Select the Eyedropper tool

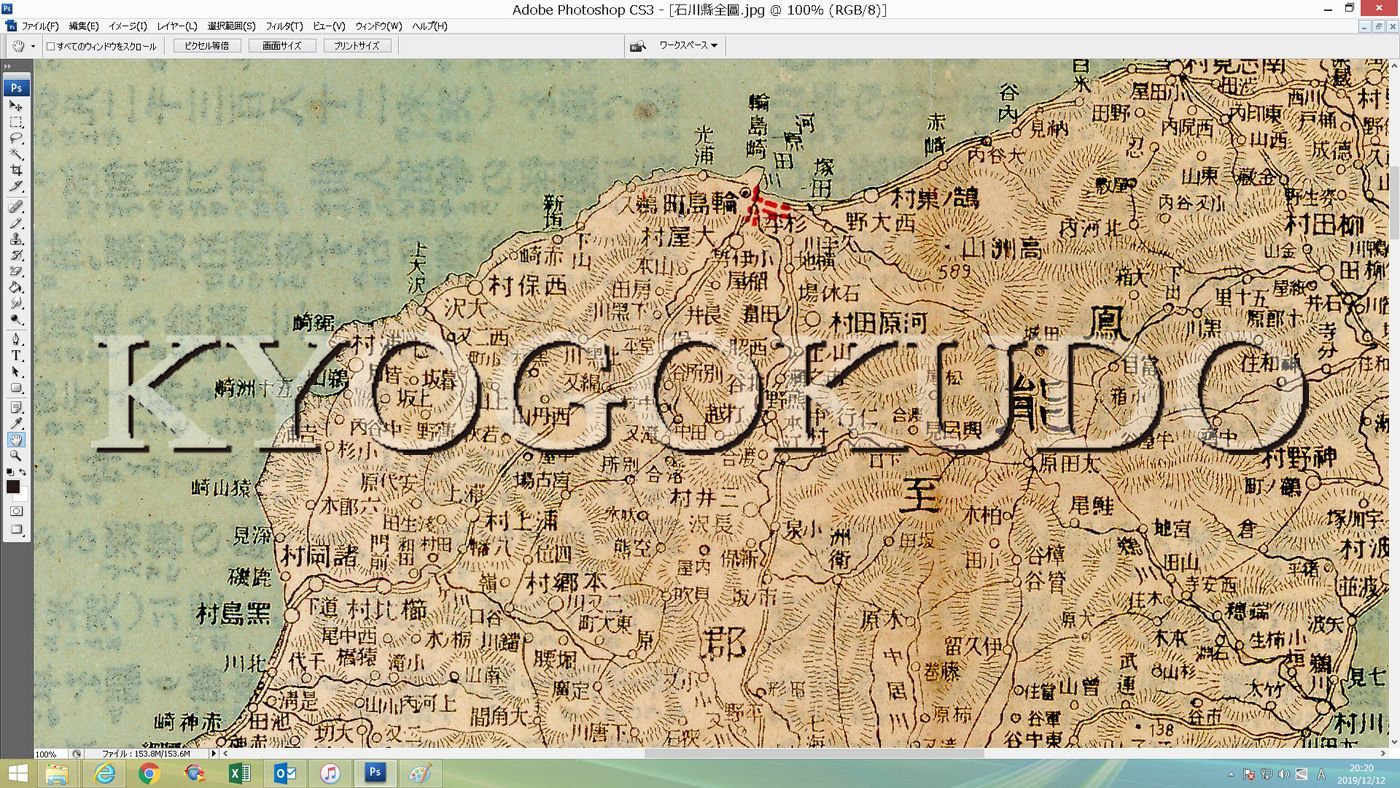coord(16,423)
